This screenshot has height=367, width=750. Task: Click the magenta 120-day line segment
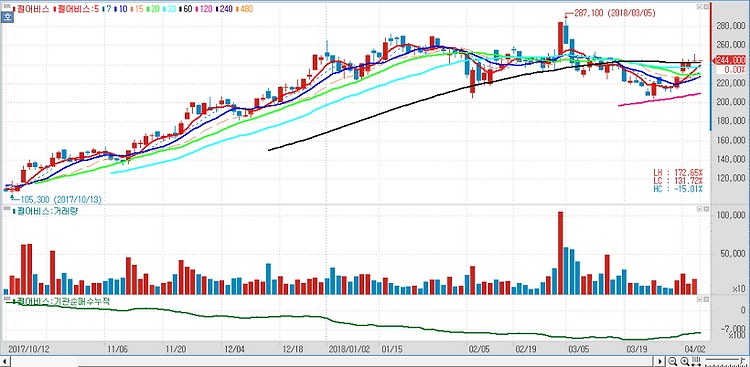pyautogui.click(x=659, y=100)
